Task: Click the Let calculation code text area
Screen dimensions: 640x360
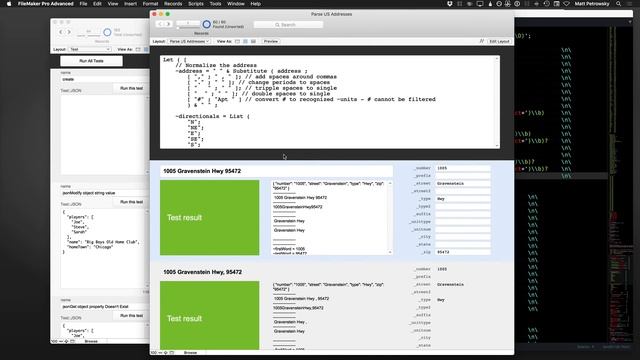Action: coord(327,102)
